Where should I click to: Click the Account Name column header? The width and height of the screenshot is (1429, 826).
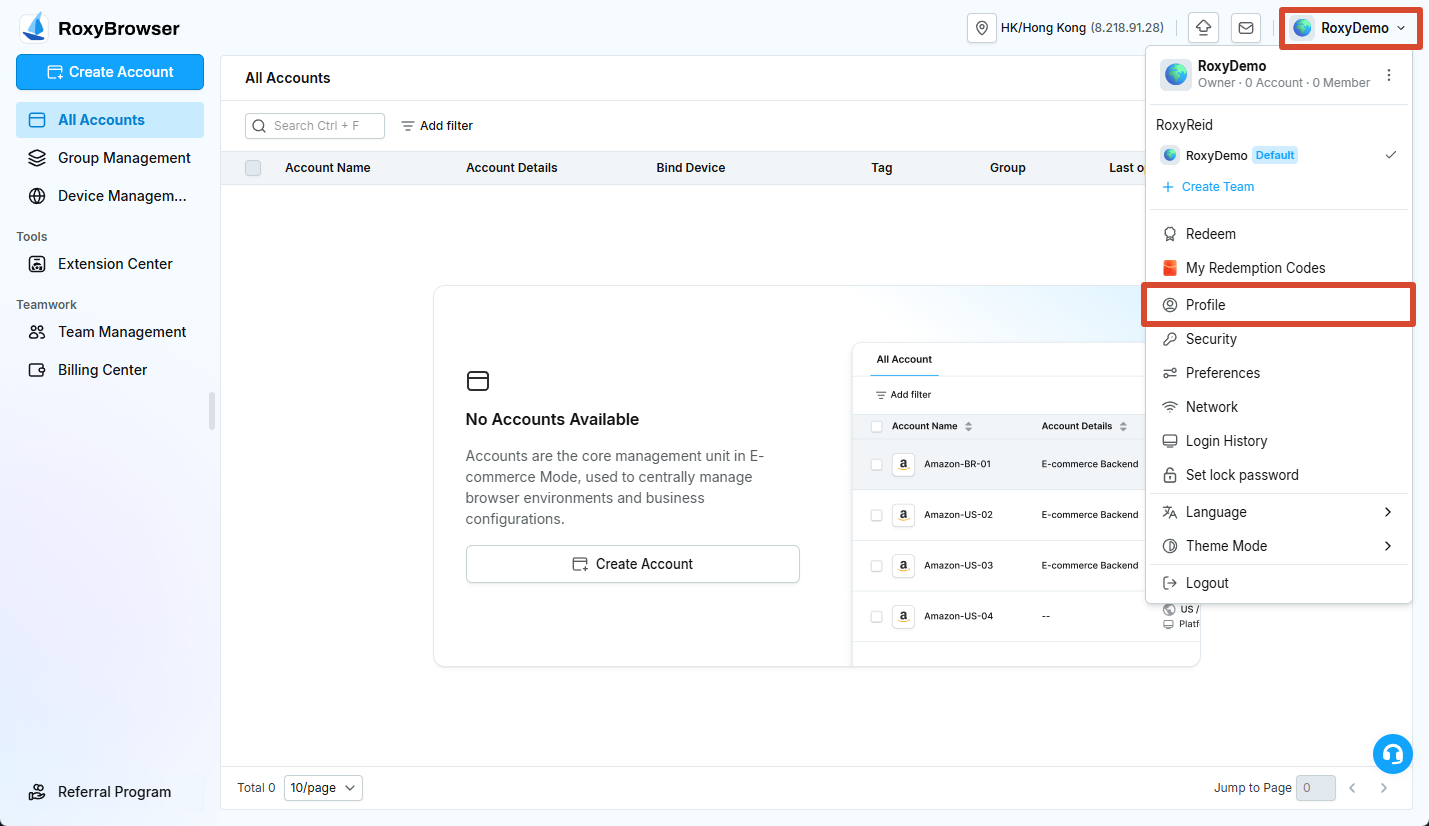tap(328, 168)
